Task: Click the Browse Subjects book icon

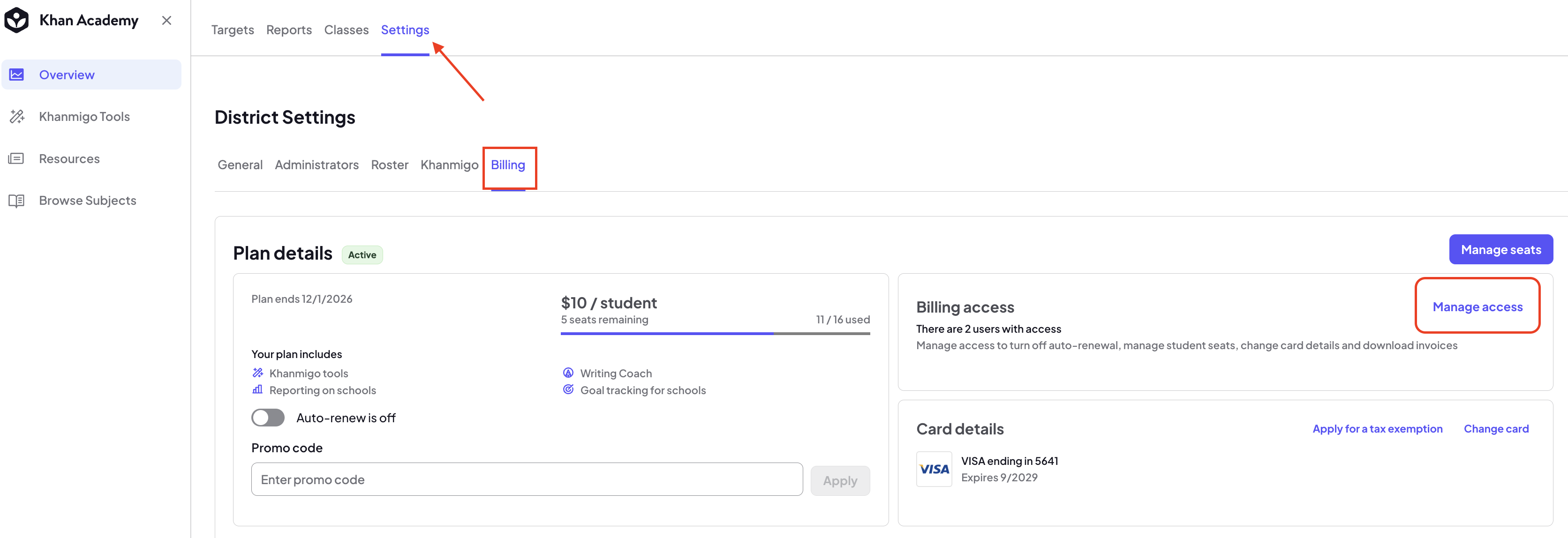Action: pyautogui.click(x=16, y=201)
